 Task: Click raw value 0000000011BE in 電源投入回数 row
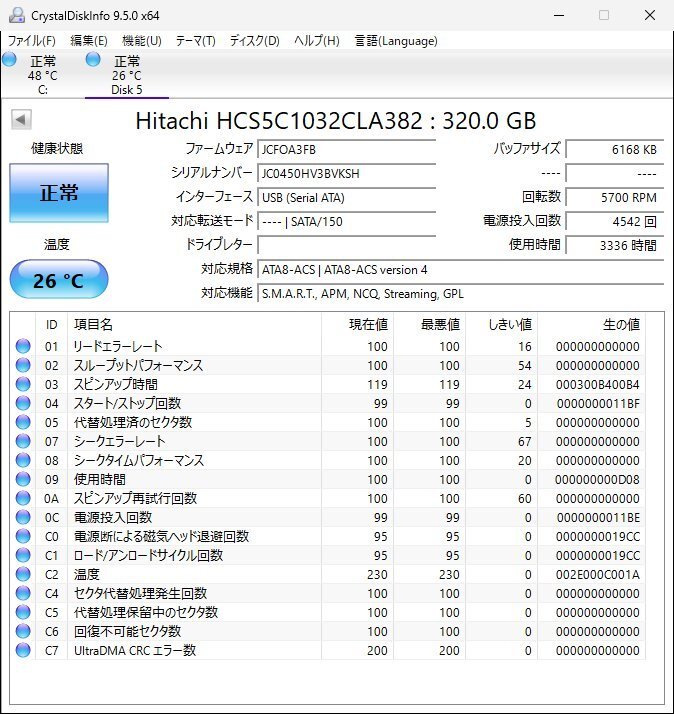tap(598, 518)
